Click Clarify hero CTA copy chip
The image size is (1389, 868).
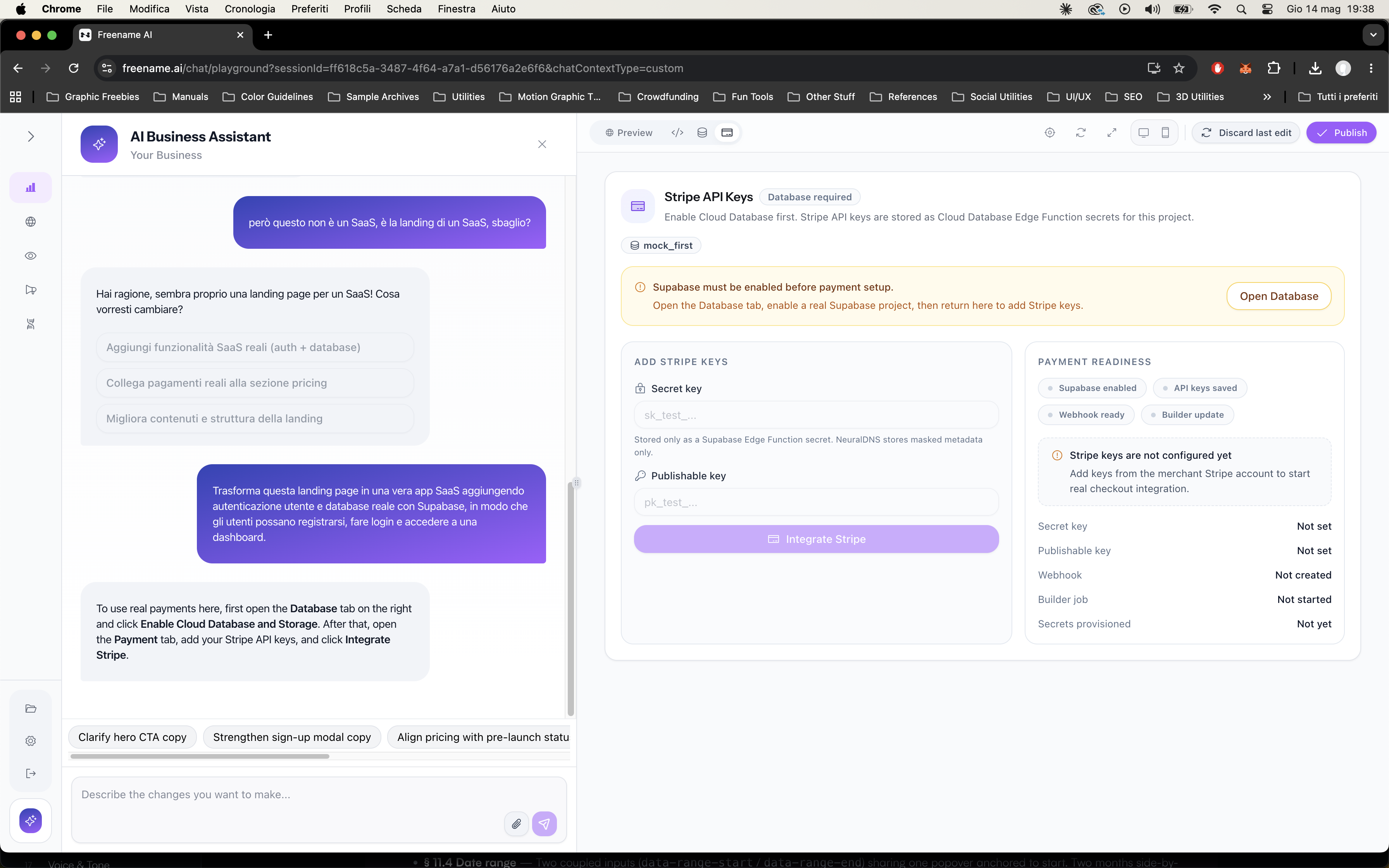(132, 737)
